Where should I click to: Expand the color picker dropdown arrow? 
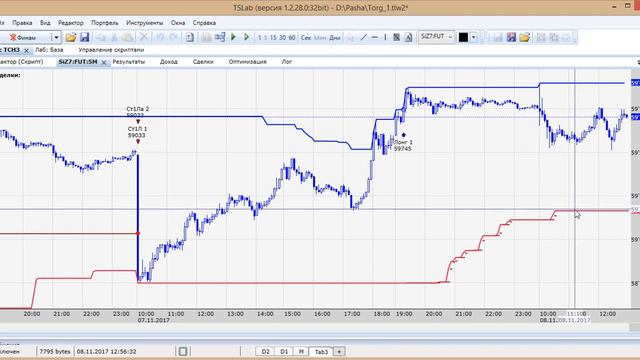[x=473, y=38]
